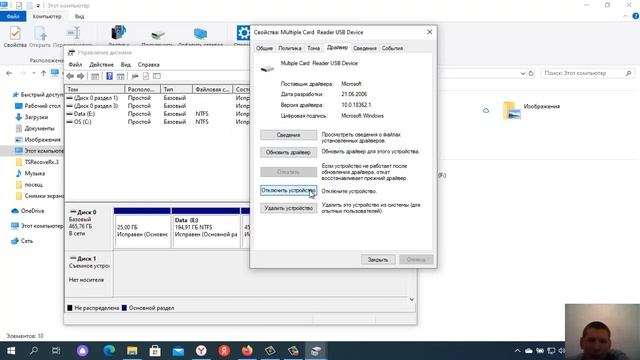Click the properties sheet icon in Disk Management toolbar
This screenshot has height=360, width=640.
[146, 76]
